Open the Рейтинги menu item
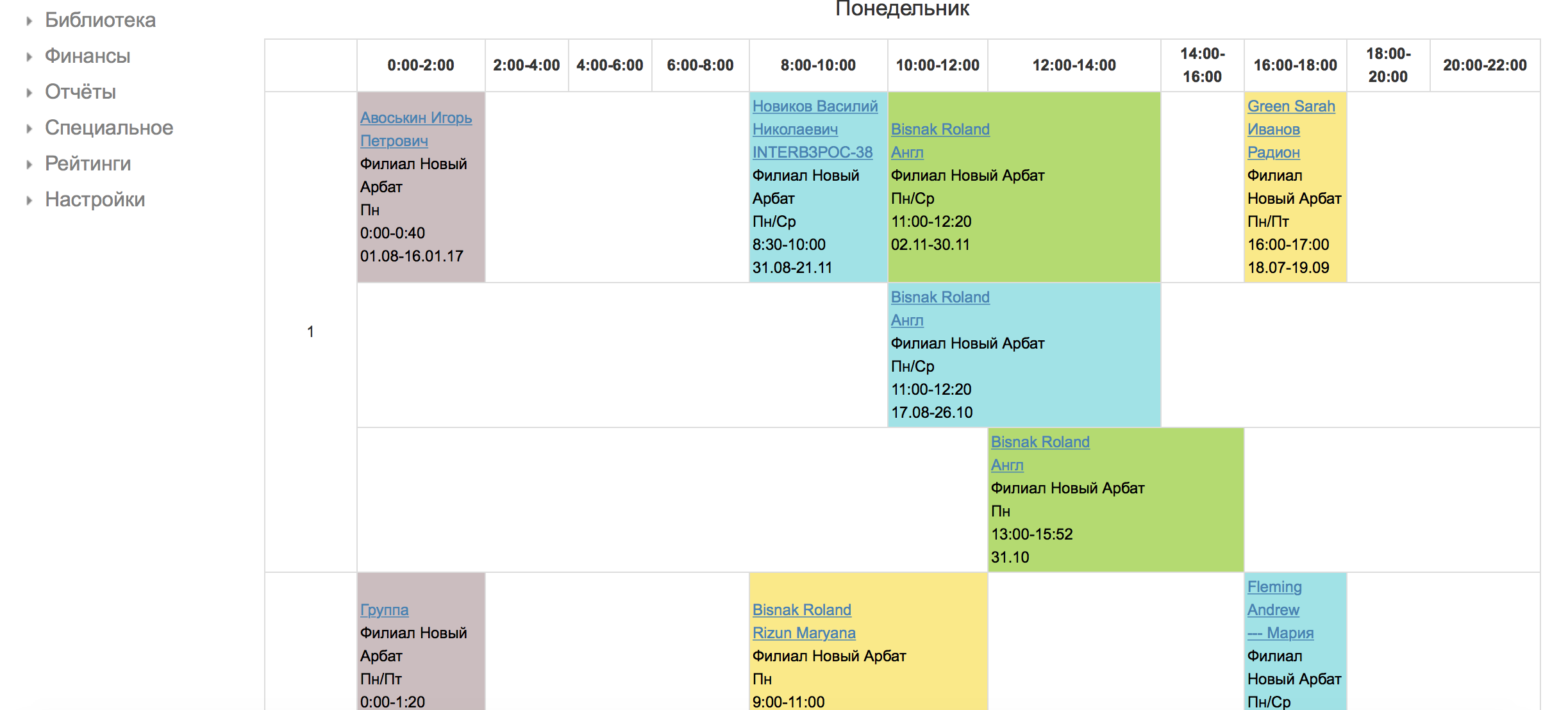This screenshot has height=710, width=1568. tap(88, 163)
